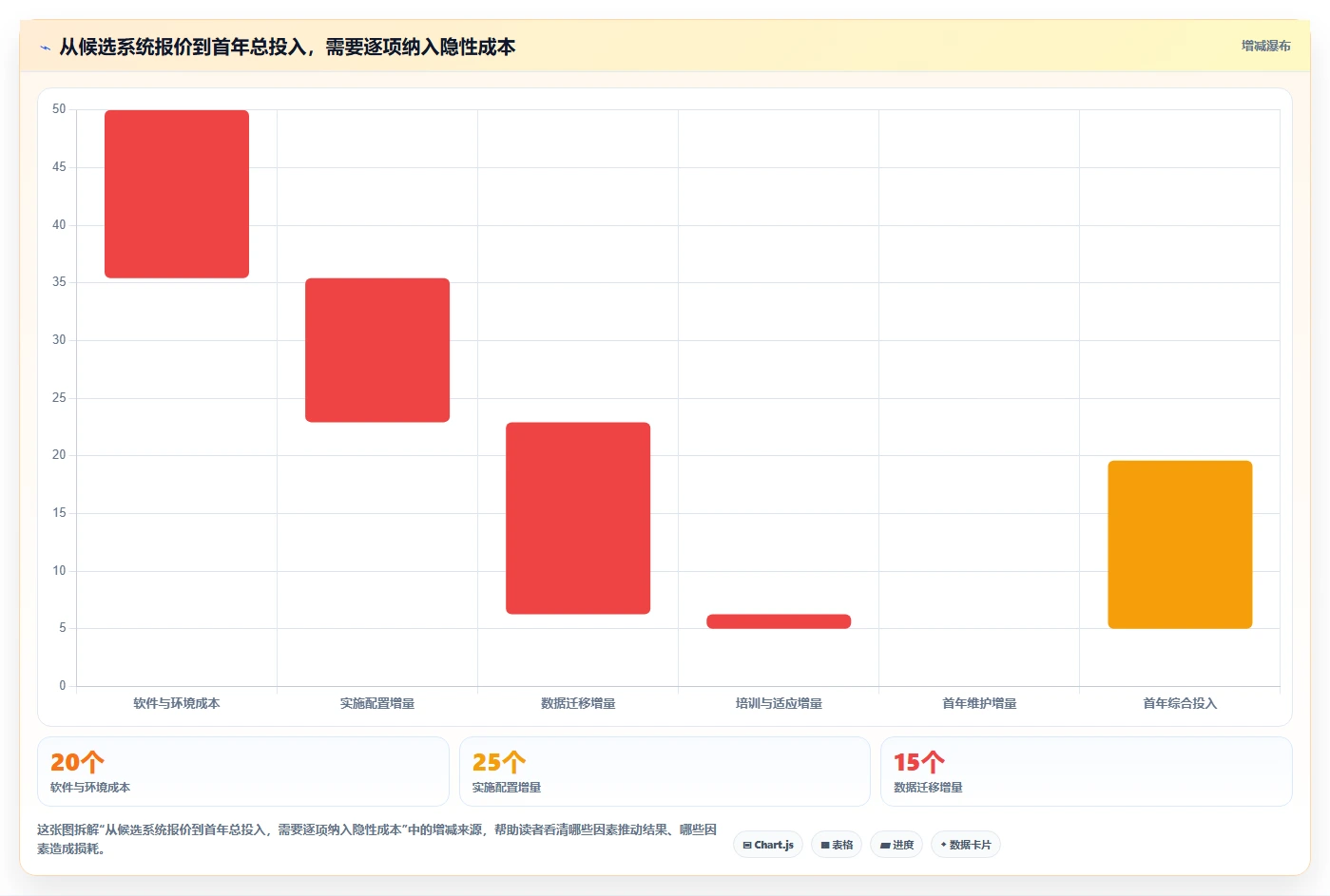Click the axis label 首年维护增量
Screen dimensions: 1330x896
979,703
